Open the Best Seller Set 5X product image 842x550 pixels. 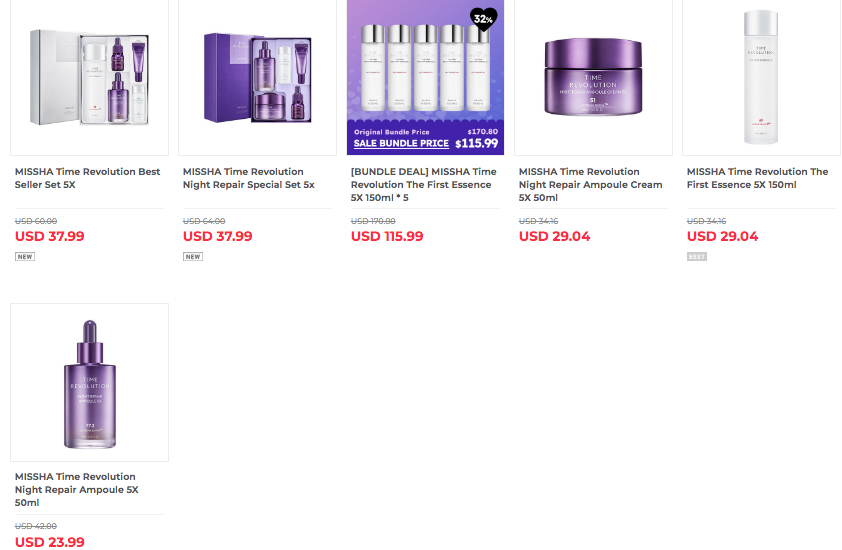[x=89, y=77]
